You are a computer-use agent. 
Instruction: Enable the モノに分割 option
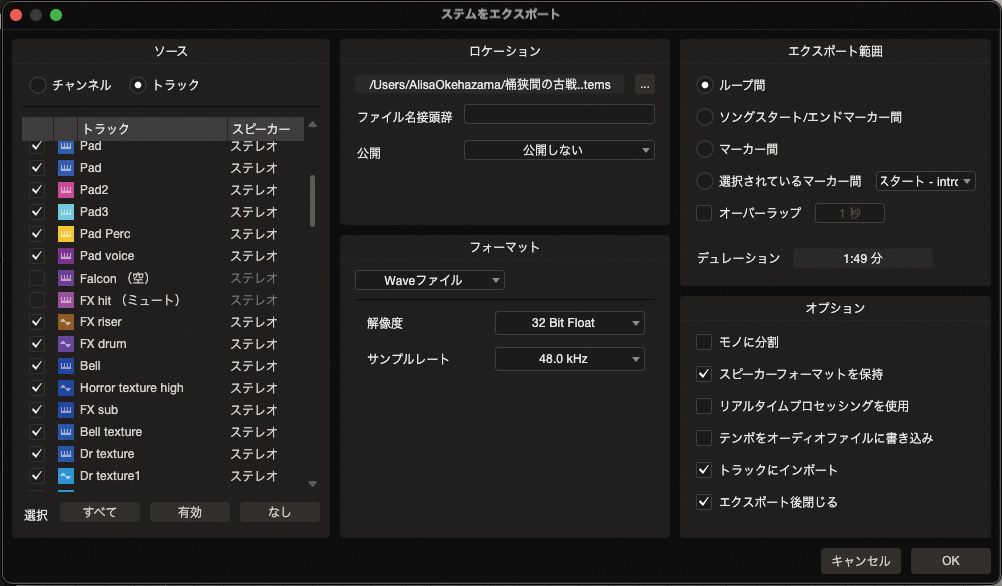coord(704,342)
